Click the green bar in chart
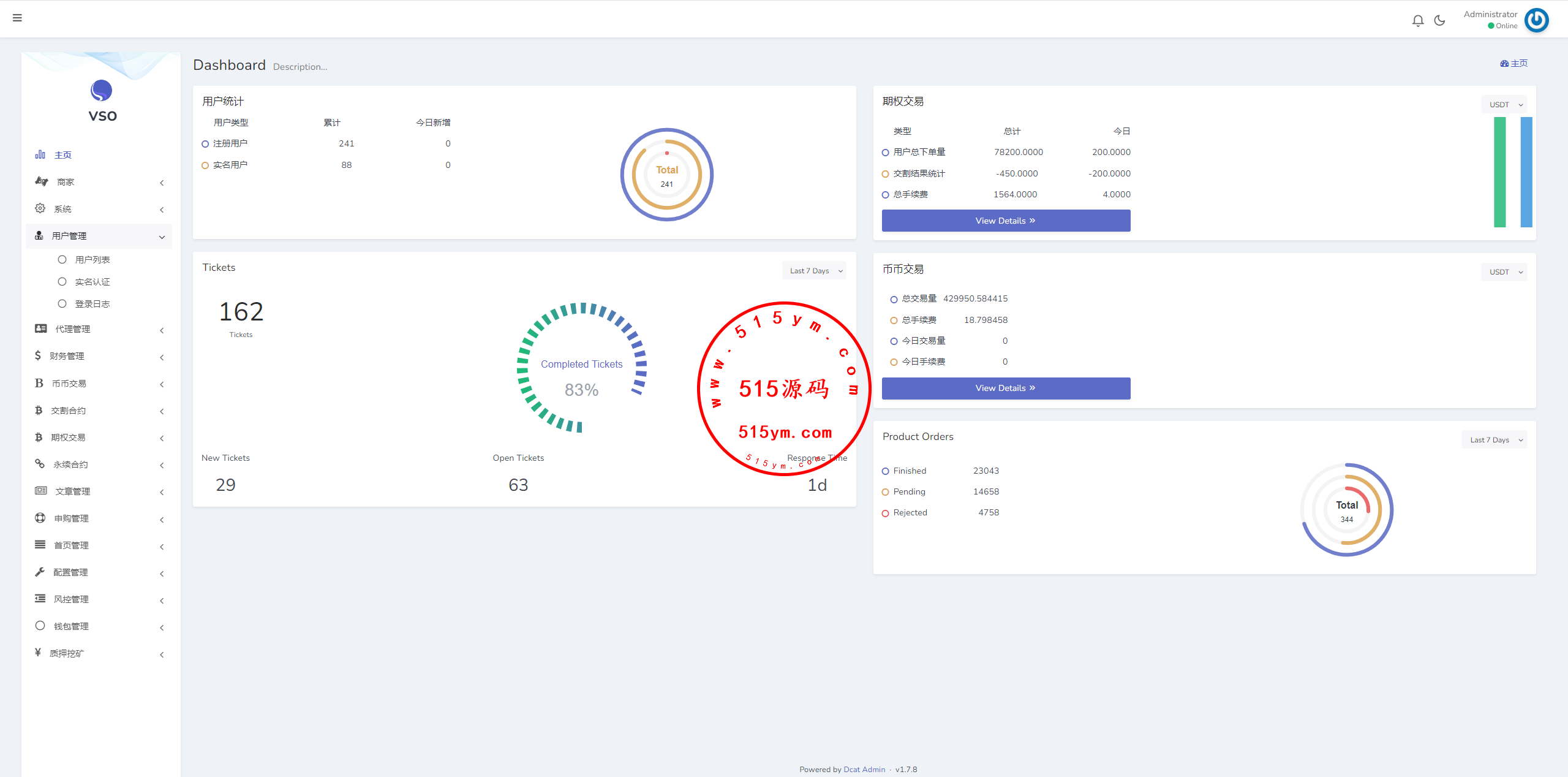This screenshot has height=777, width=1568. [x=1499, y=172]
